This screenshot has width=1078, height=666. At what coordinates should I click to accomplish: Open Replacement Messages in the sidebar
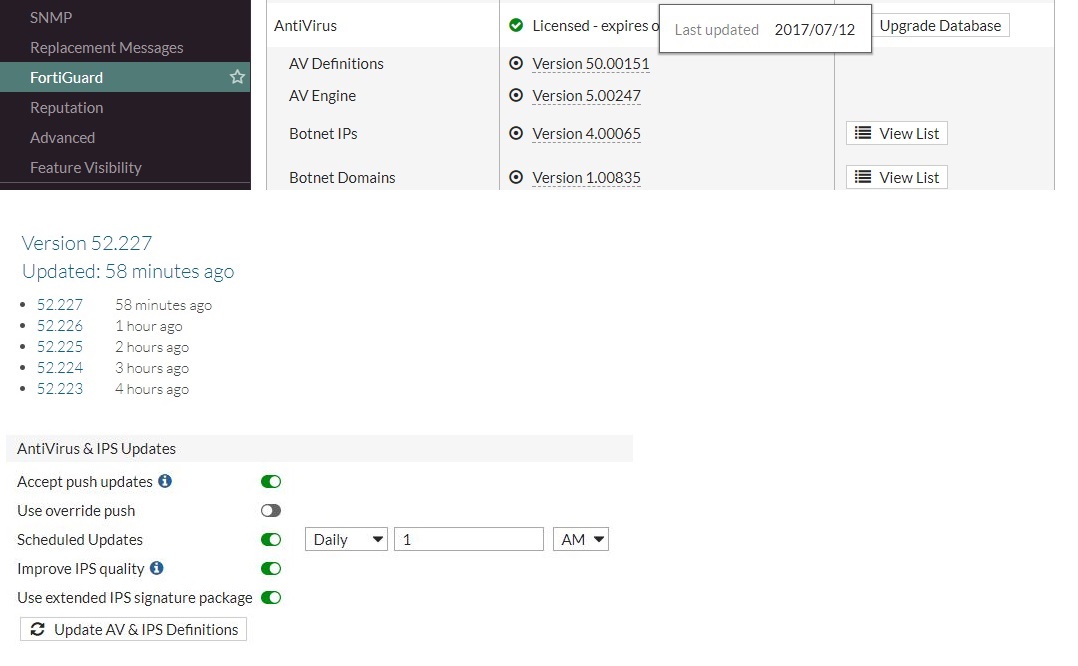click(107, 47)
